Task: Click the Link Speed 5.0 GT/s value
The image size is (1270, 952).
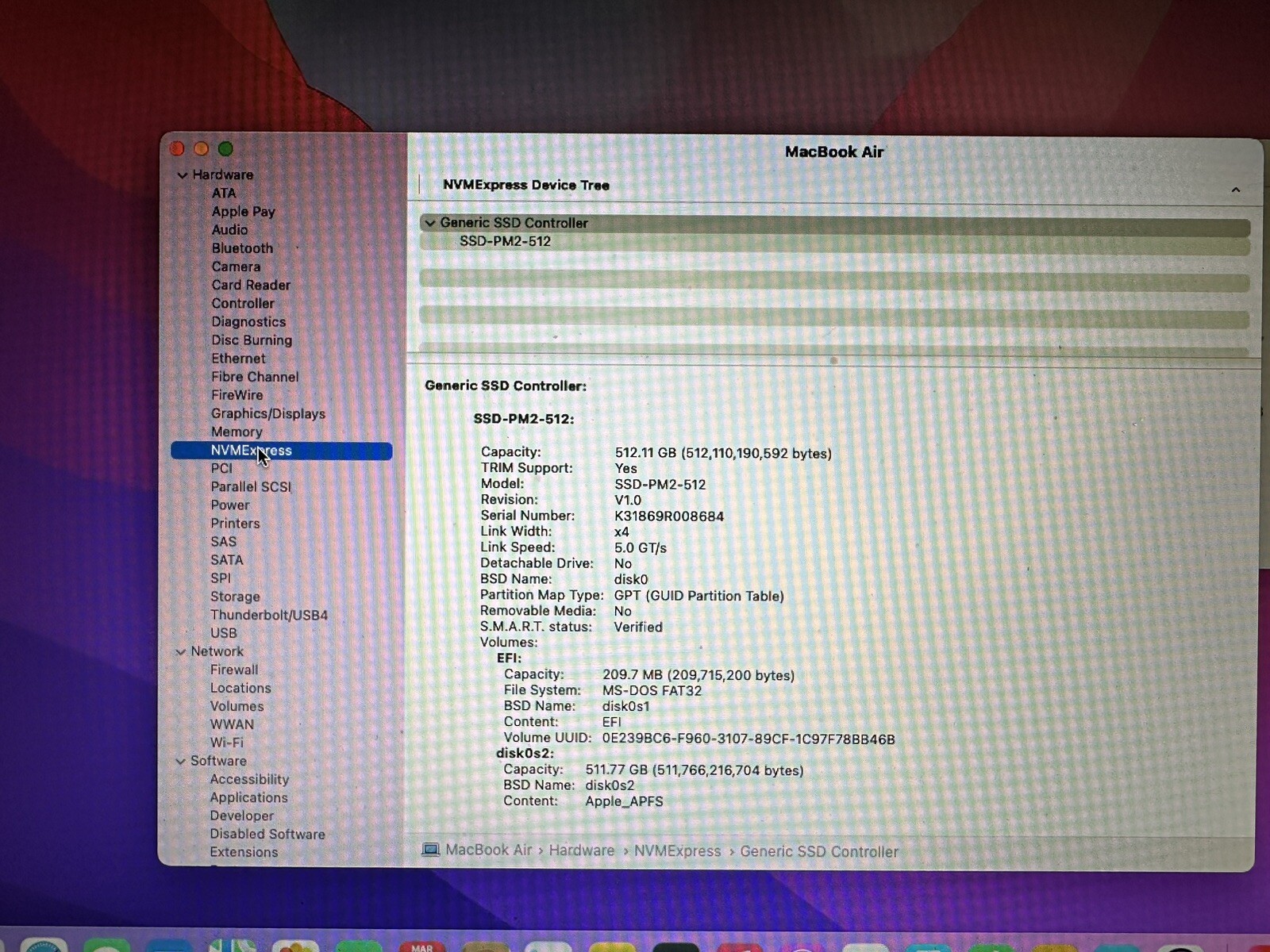Action: [641, 548]
